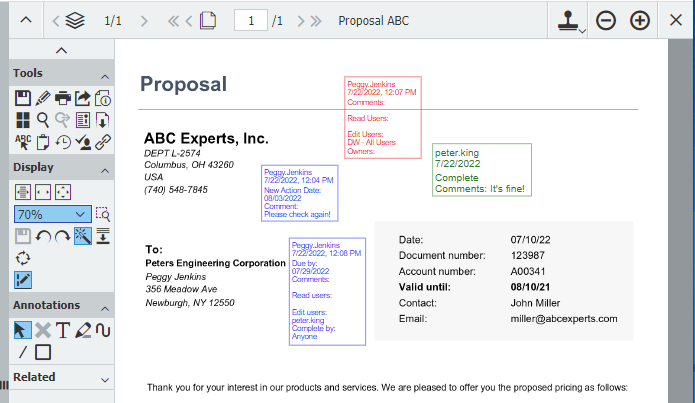
Task: Click the chain link icon in Tools
Action: click(x=103, y=141)
